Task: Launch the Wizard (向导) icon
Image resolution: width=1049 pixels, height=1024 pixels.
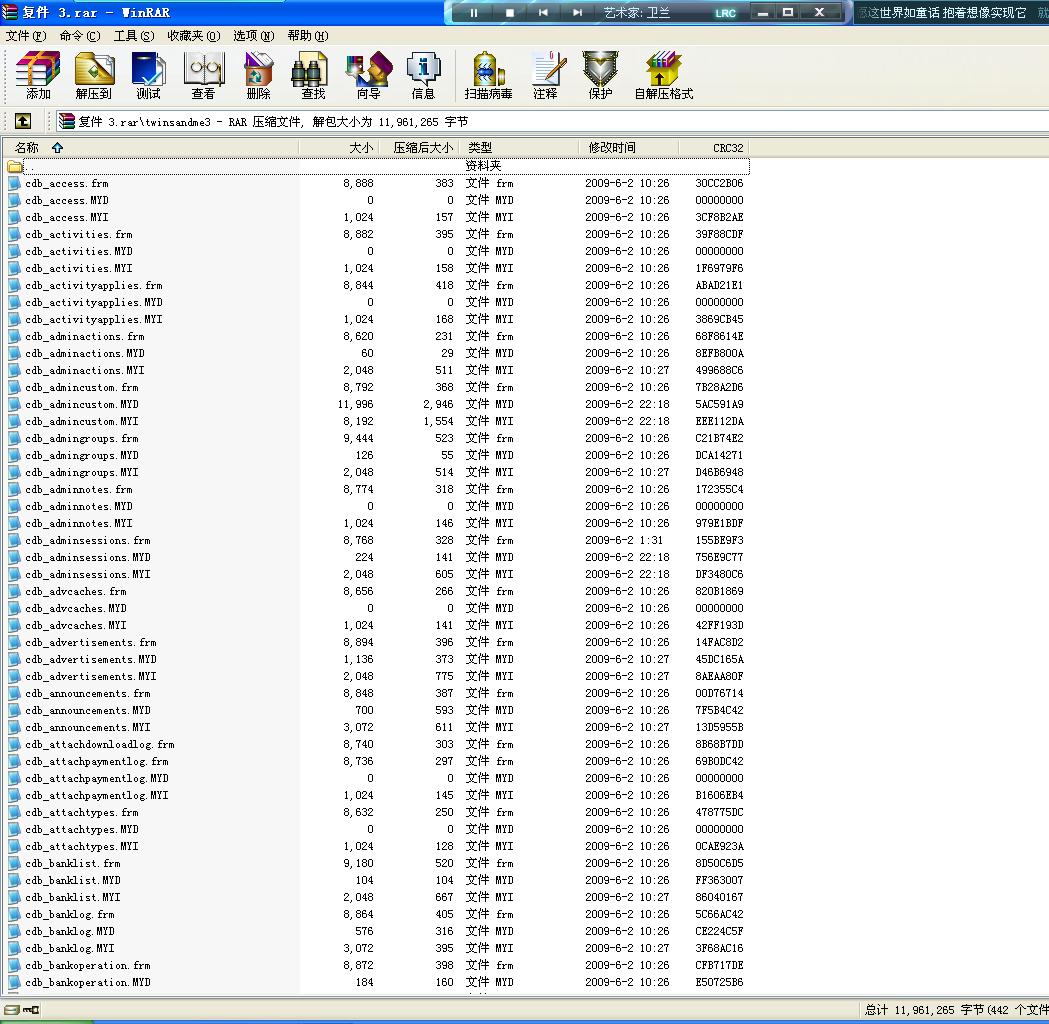Action: click(369, 75)
